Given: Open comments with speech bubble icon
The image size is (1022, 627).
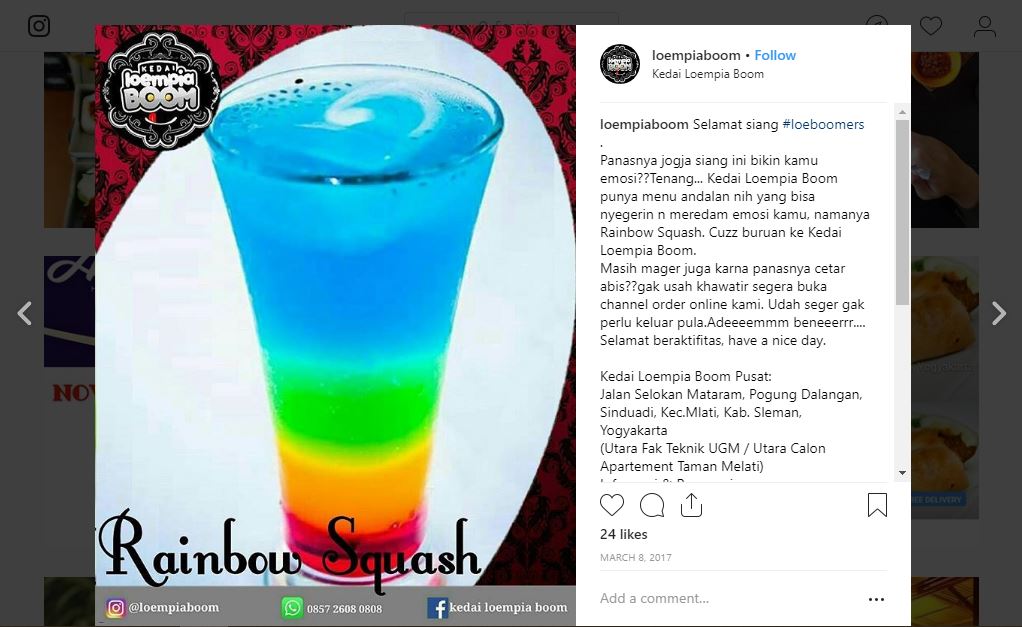Looking at the screenshot, I should tap(652, 505).
